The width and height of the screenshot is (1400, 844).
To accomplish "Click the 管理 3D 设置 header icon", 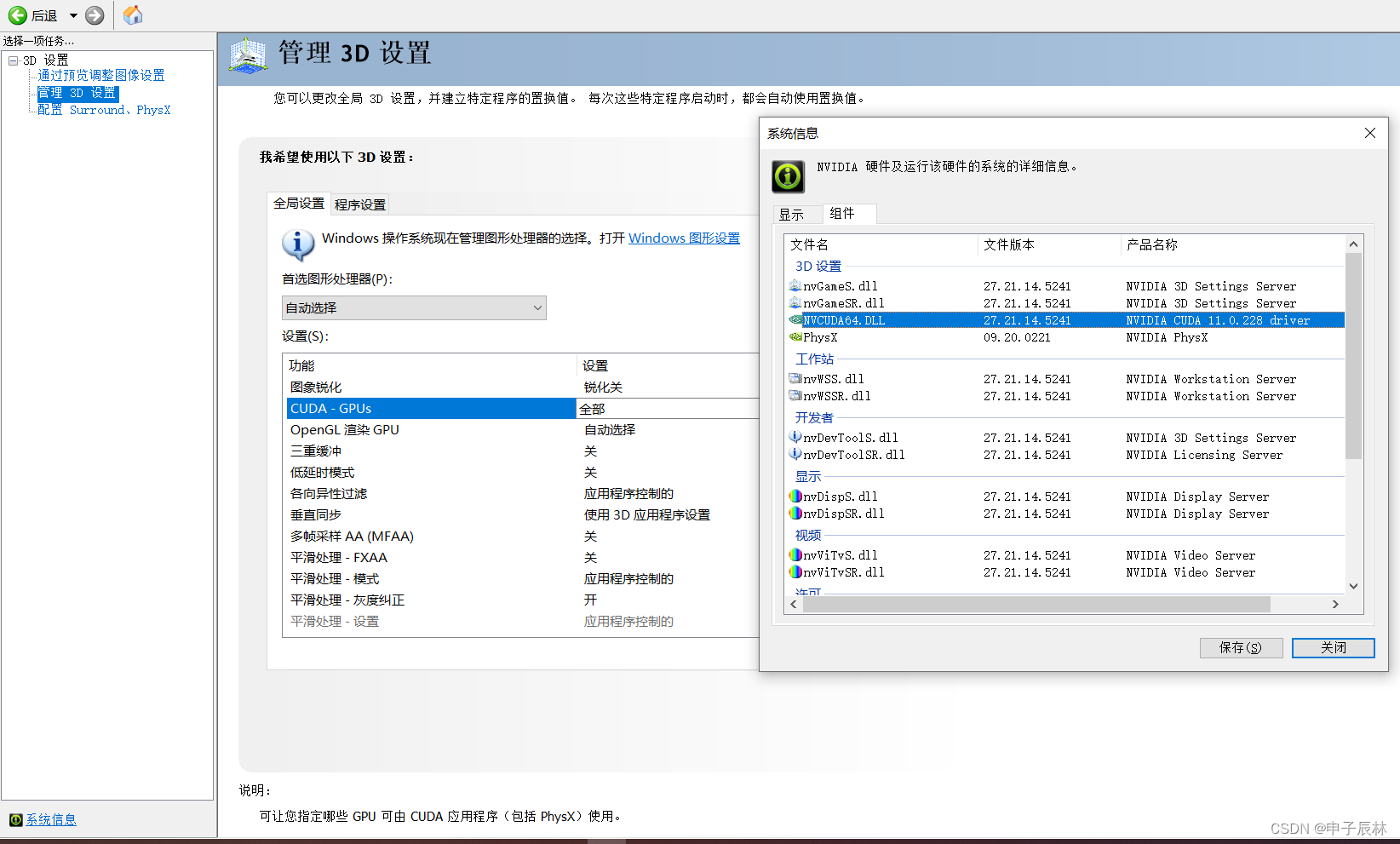I will (x=249, y=55).
